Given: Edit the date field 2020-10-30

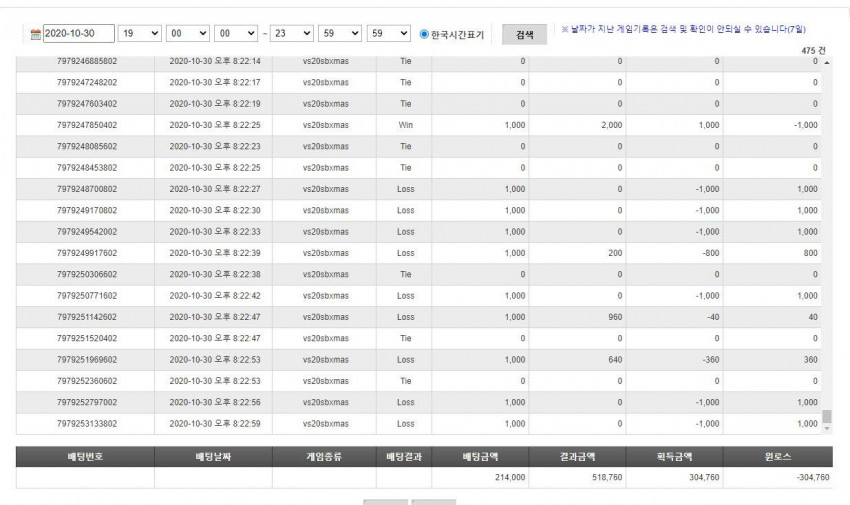Looking at the screenshot, I should (79, 34).
